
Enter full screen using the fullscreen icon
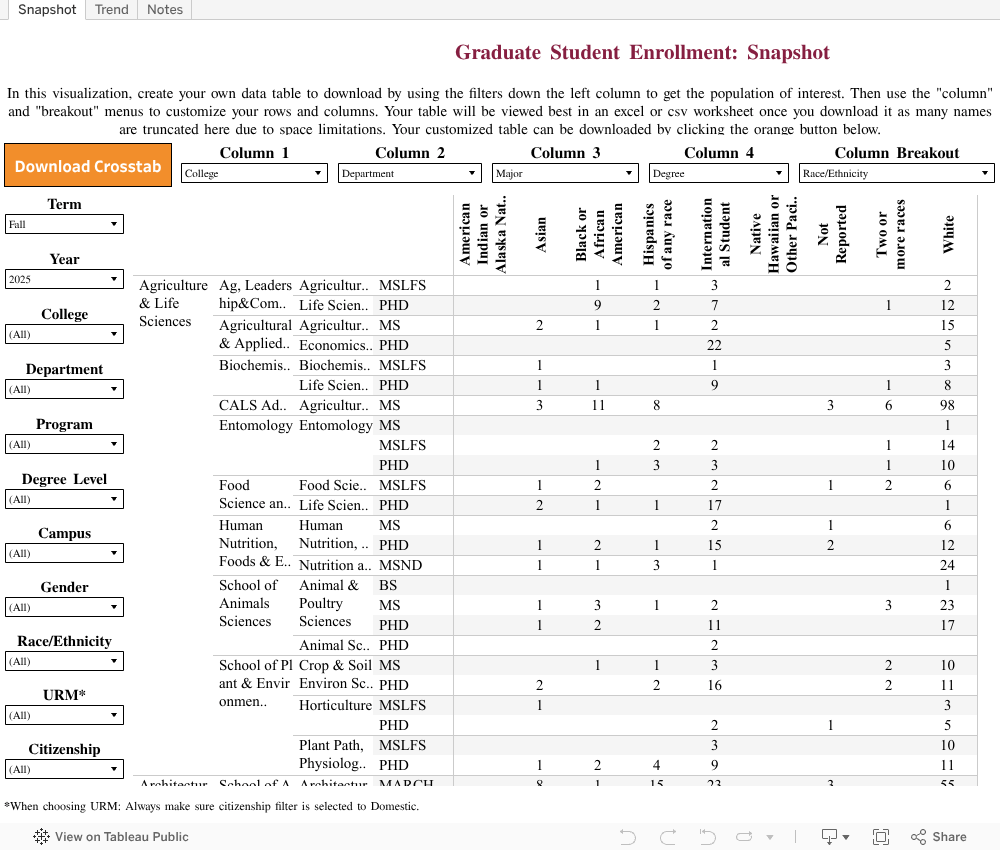[x=881, y=837]
